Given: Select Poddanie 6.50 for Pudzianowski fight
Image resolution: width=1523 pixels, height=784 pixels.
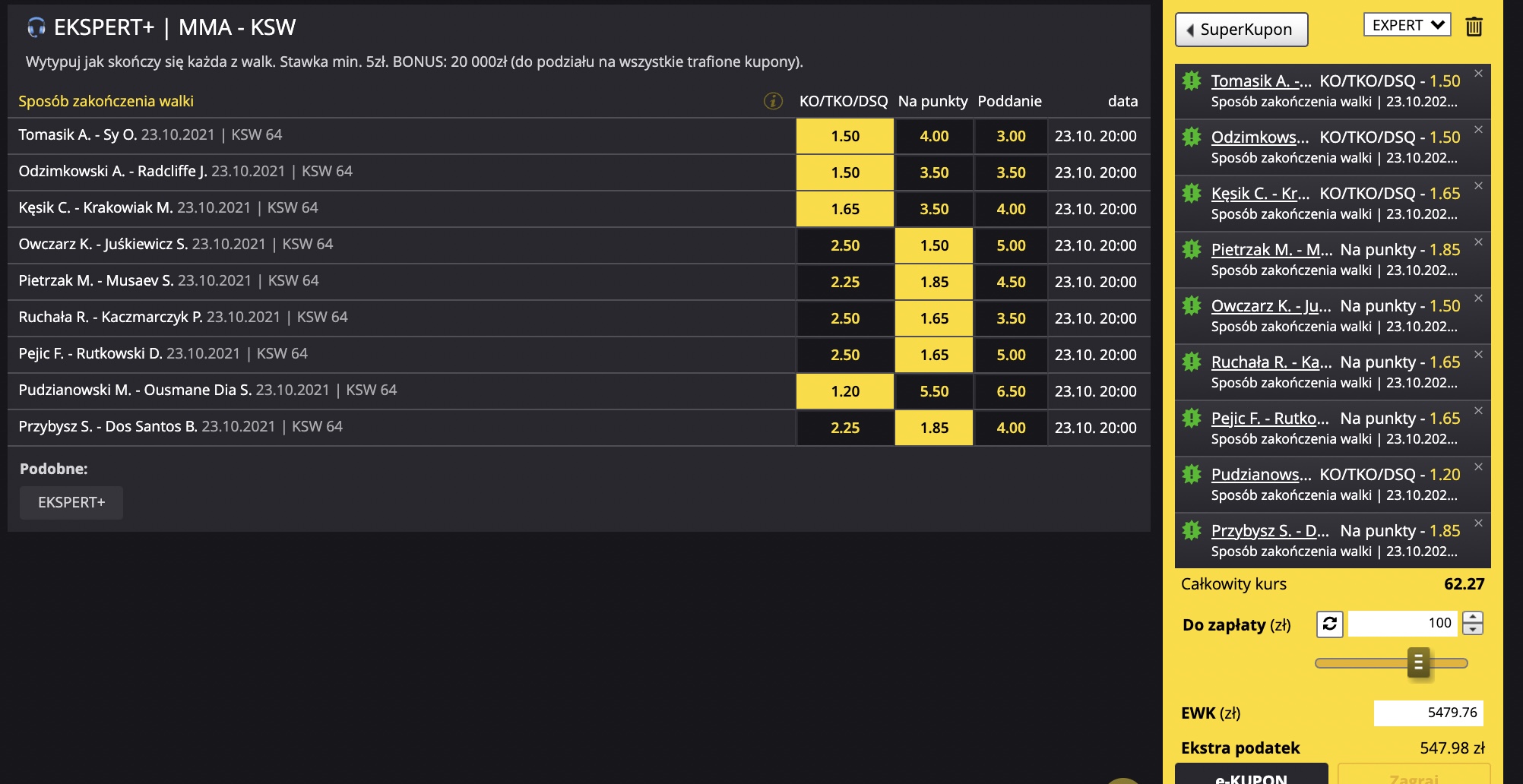Looking at the screenshot, I should tap(1011, 391).
